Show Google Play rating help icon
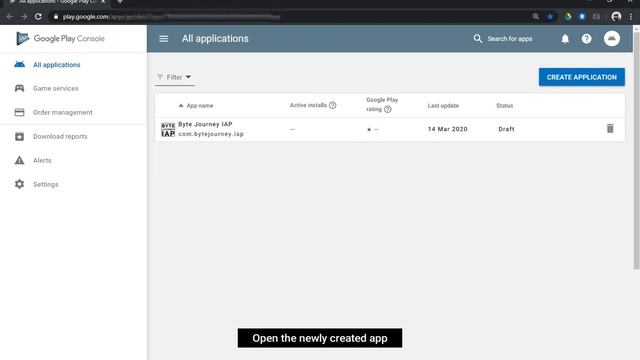Viewport: 640px width, 360px height. coord(387,109)
